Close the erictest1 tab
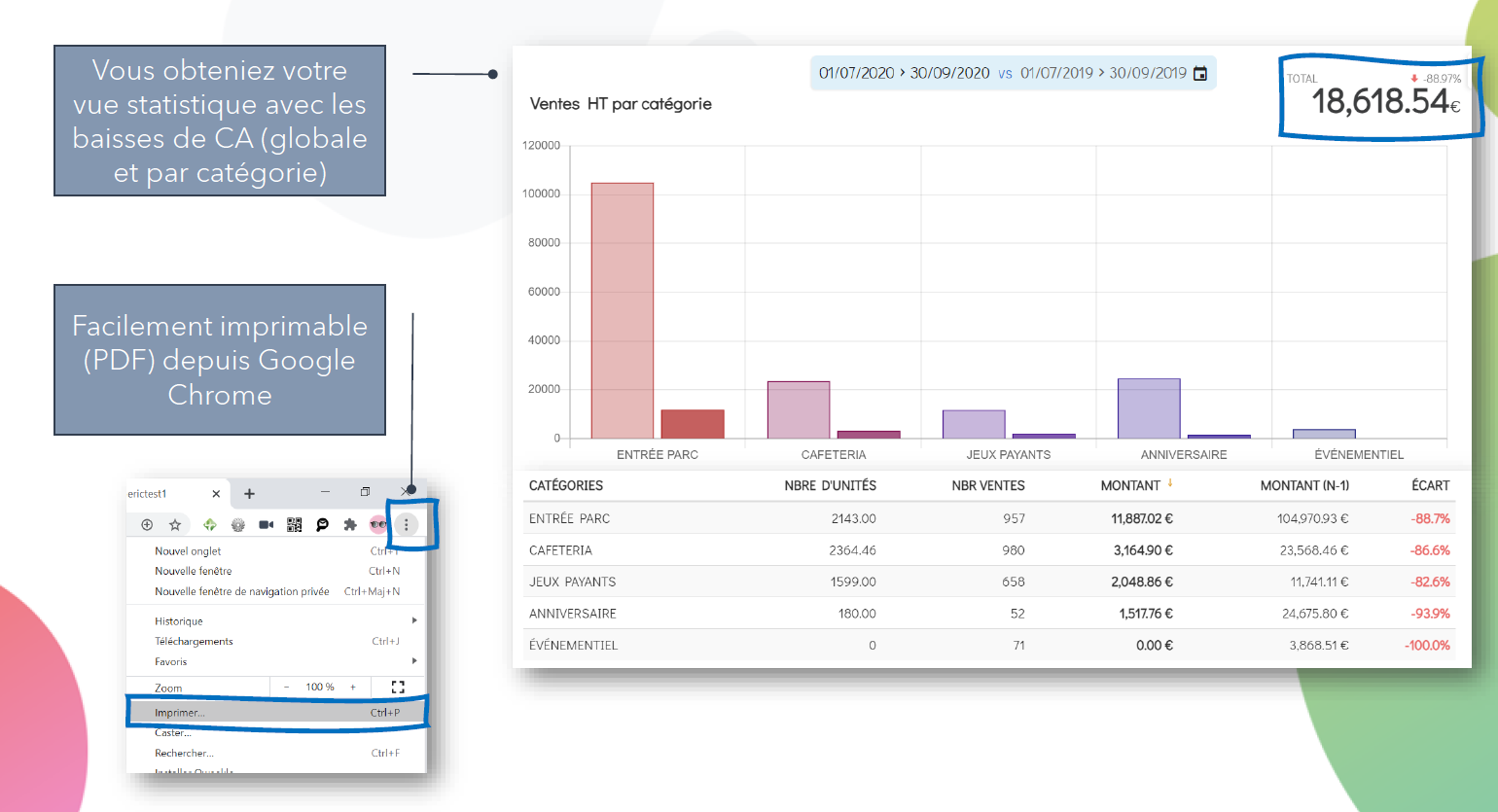This screenshot has height=812, width=1498. [216, 494]
